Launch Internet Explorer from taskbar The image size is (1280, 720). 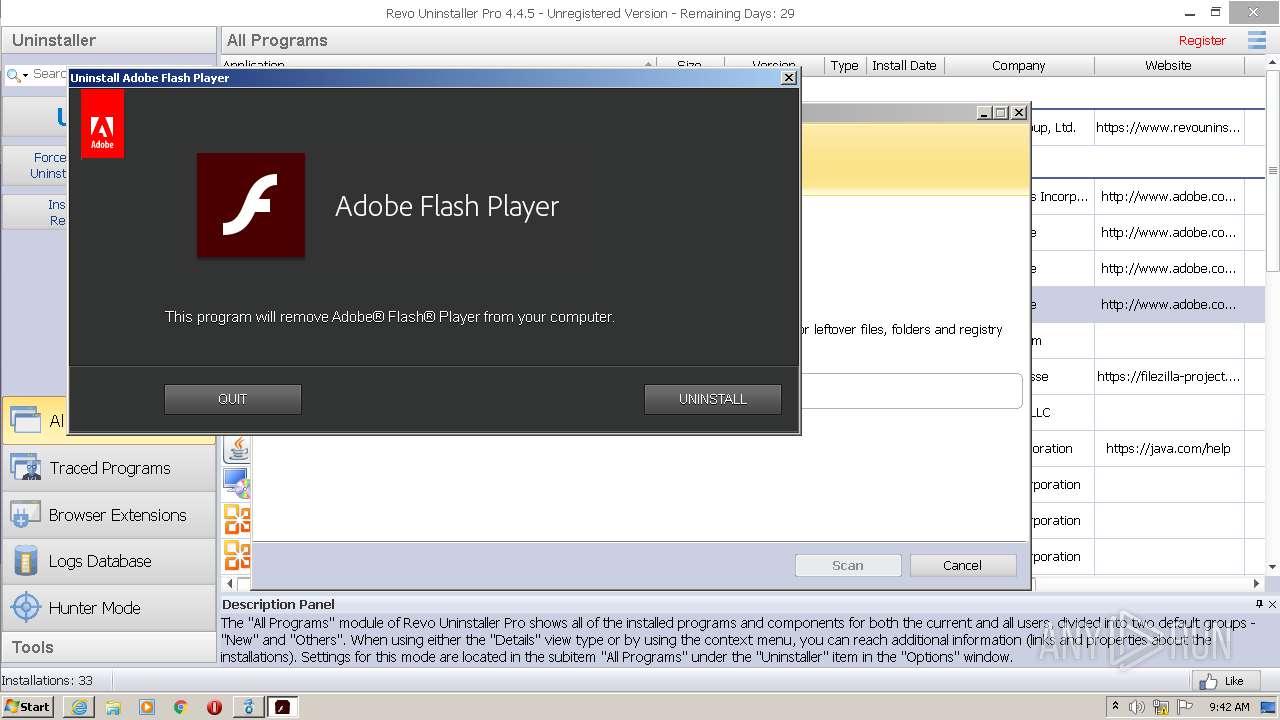[79, 707]
